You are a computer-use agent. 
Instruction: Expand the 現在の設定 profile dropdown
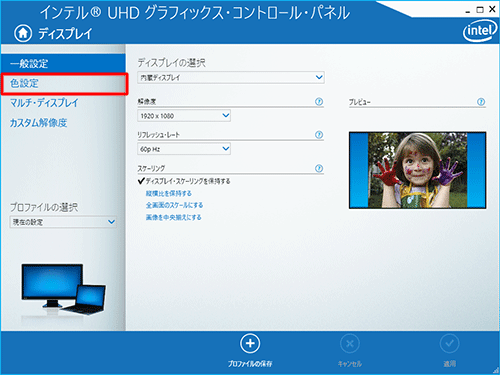pos(63,222)
